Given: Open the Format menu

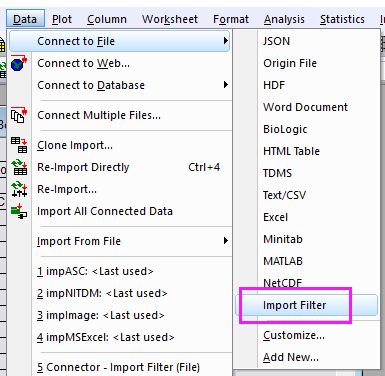Looking at the screenshot, I should click(231, 19).
